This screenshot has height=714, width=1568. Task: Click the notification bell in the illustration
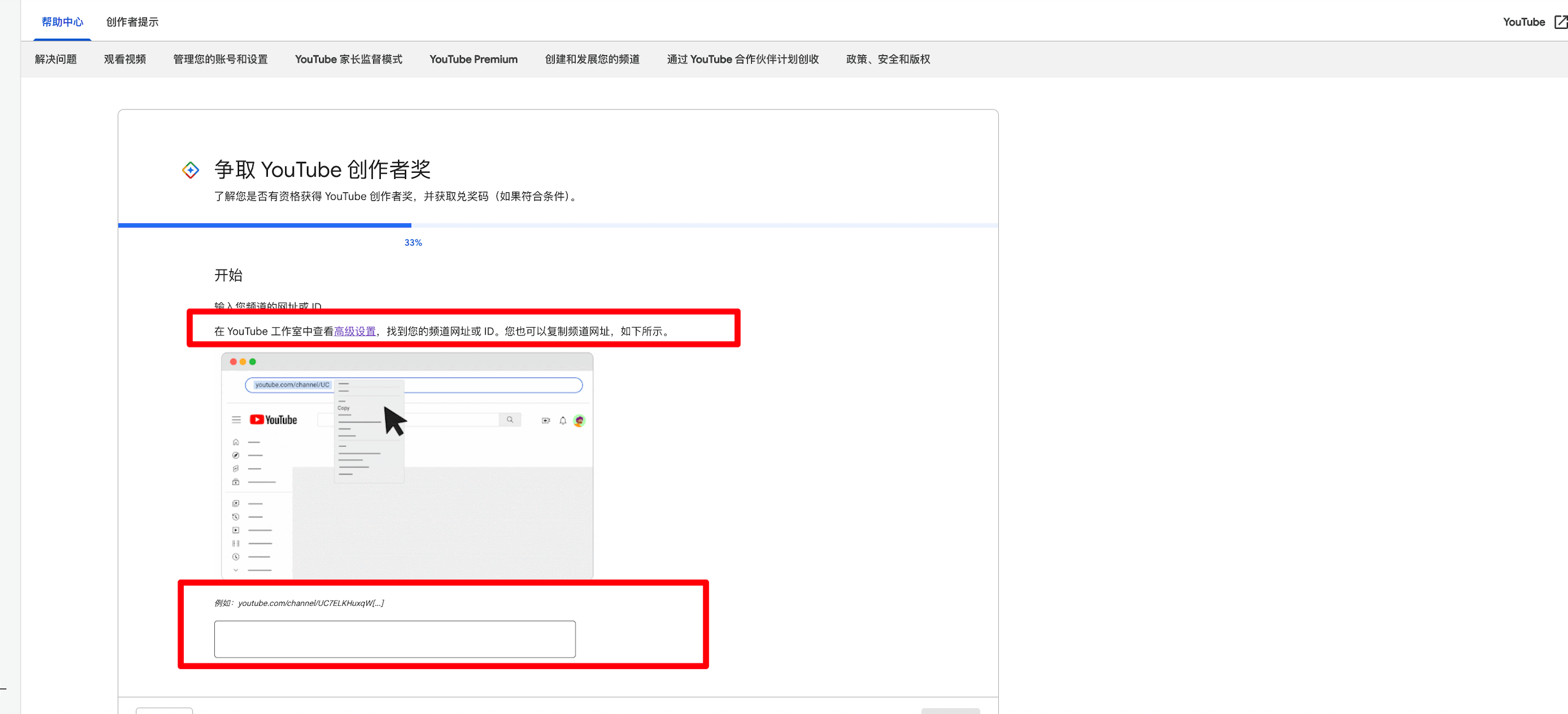[562, 420]
